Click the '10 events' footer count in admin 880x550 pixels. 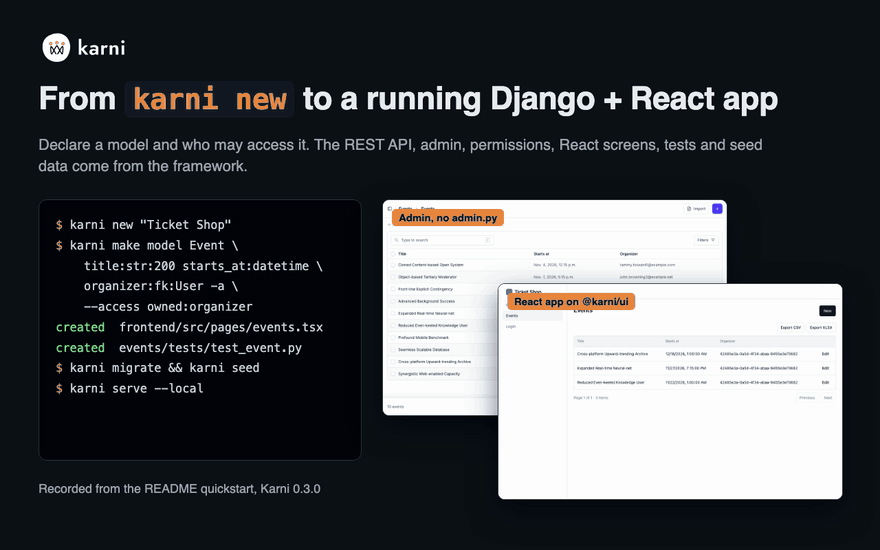click(395, 407)
